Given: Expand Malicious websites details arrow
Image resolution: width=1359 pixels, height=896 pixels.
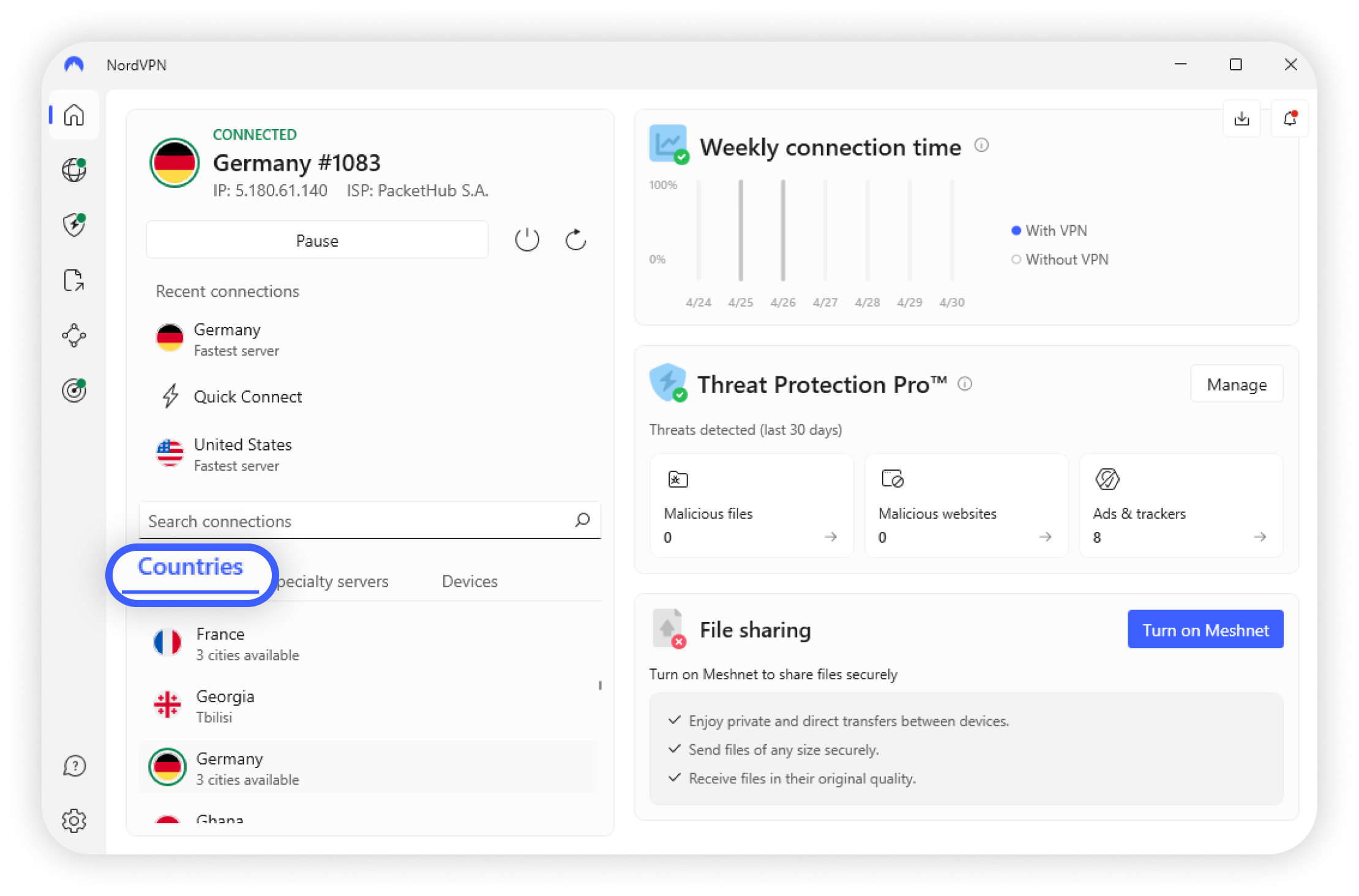Looking at the screenshot, I should [1045, 537].
